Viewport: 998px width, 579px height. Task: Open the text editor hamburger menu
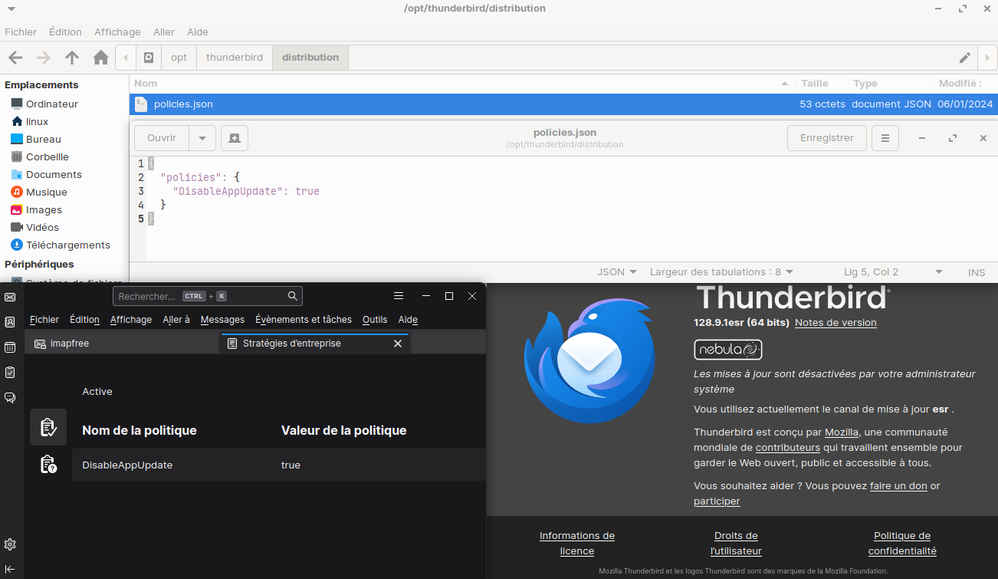[885, 138]
